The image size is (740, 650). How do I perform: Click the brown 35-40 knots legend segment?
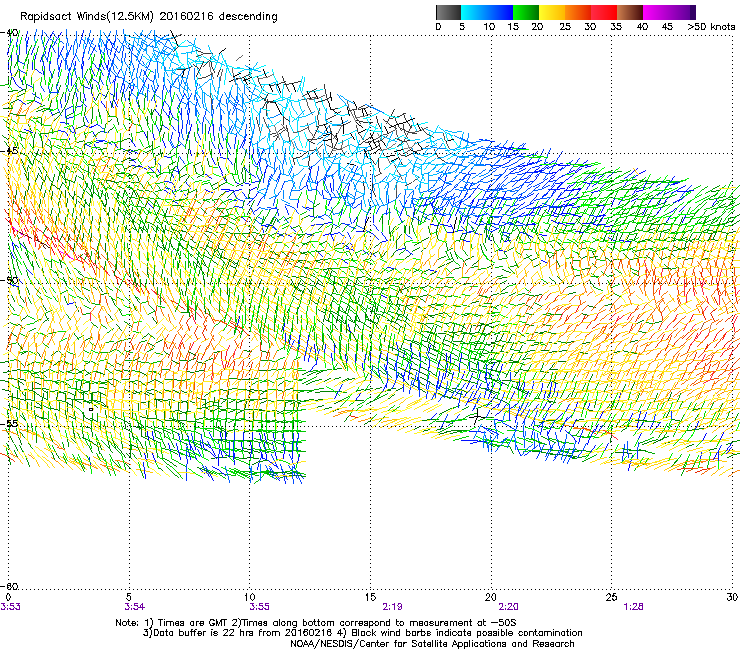point(630,12)
